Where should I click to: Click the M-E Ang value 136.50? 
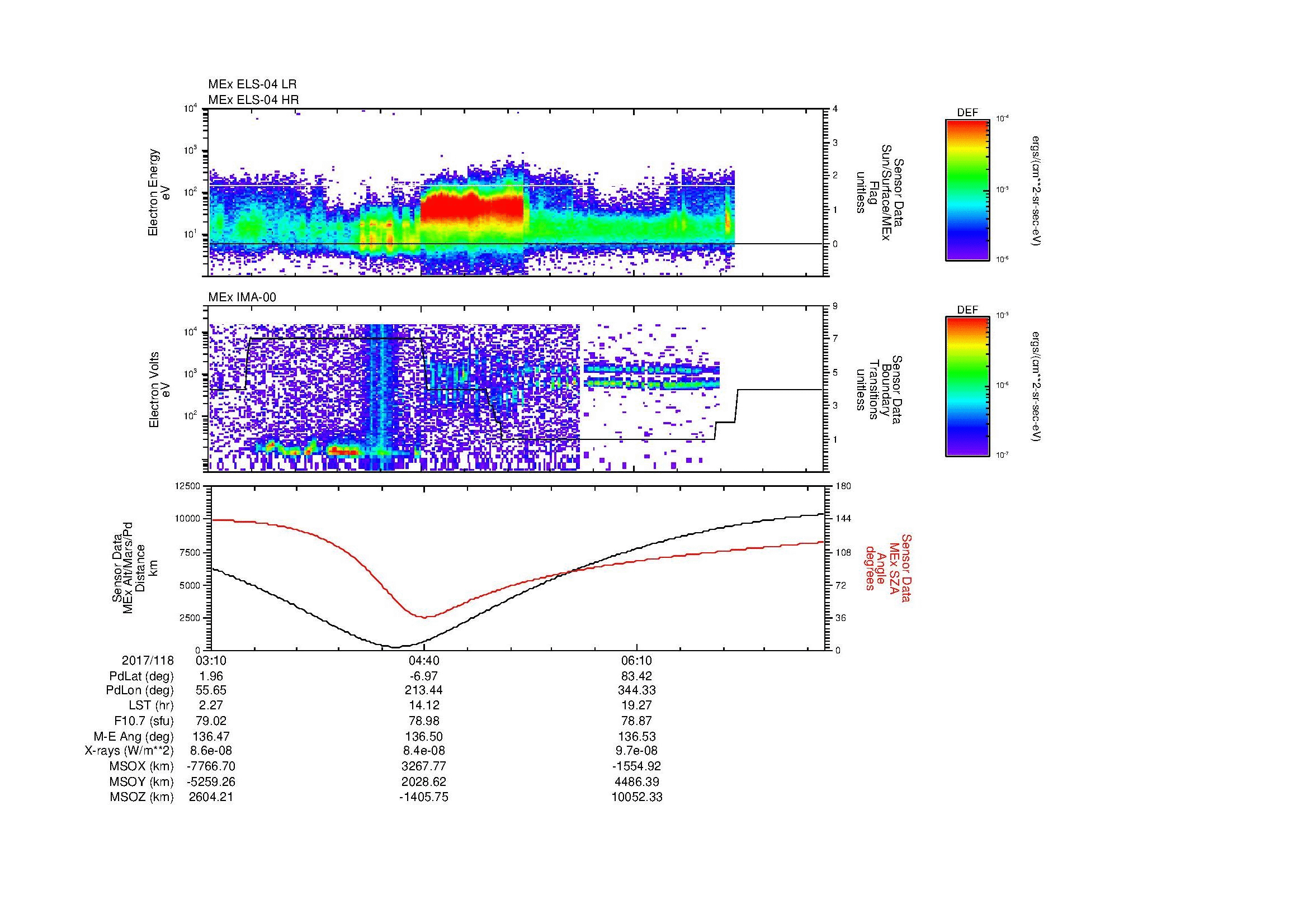coord(424,737)
